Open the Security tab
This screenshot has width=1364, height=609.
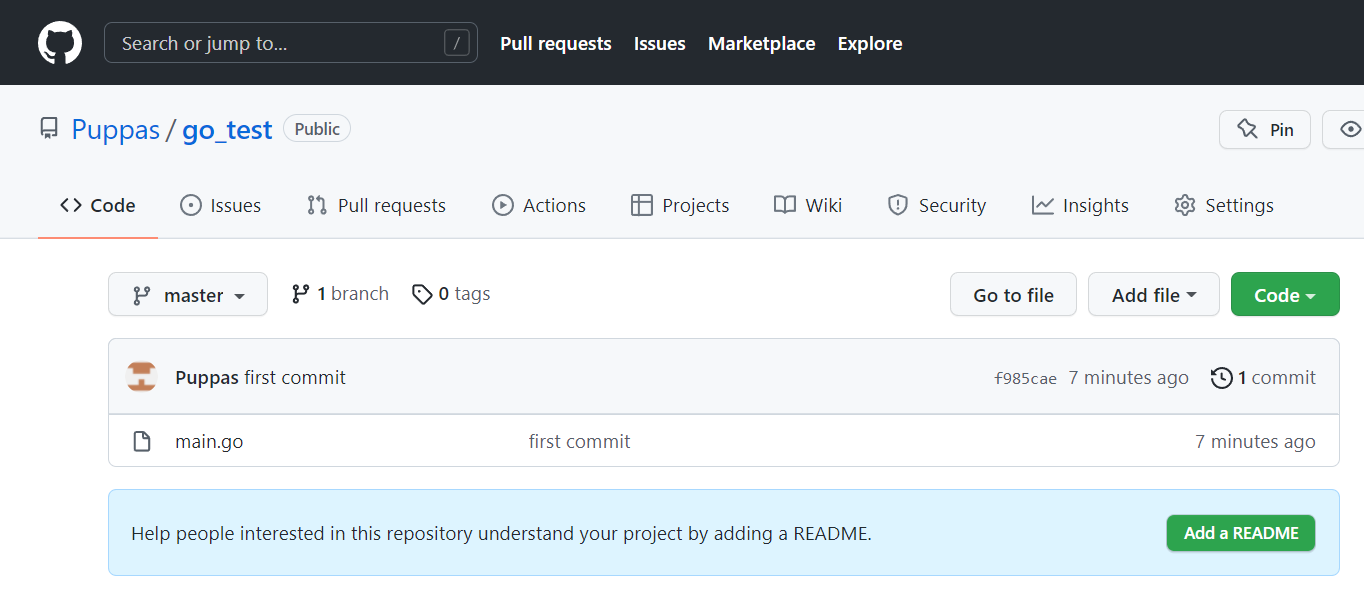pos(937,205)
